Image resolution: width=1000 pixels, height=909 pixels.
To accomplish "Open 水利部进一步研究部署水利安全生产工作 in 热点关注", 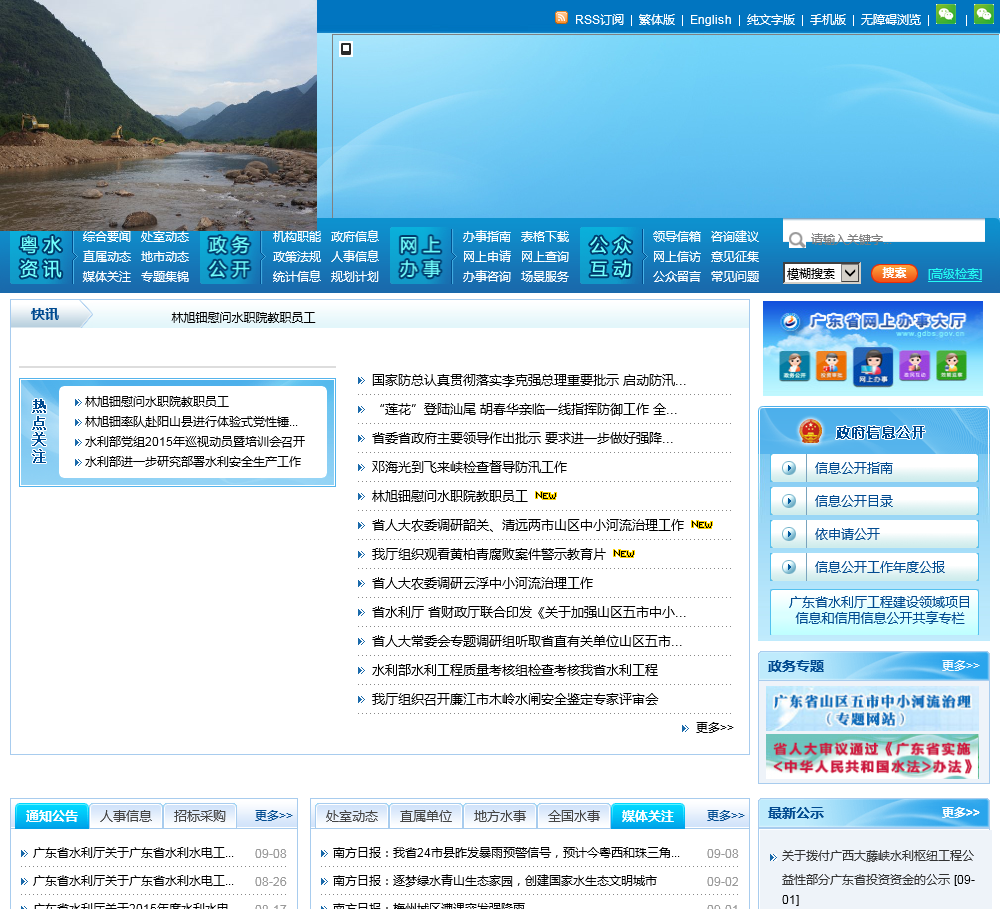I will [193, 461].
